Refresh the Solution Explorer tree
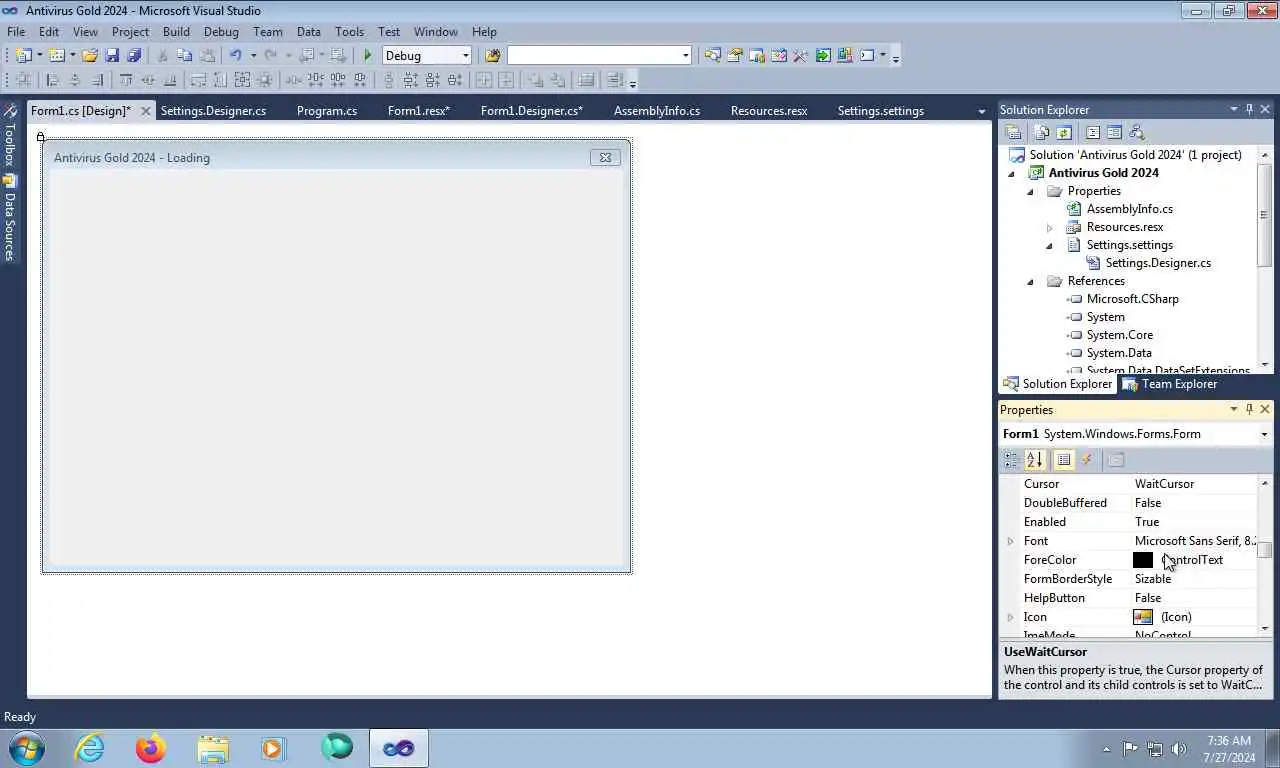 (1064, 132)
